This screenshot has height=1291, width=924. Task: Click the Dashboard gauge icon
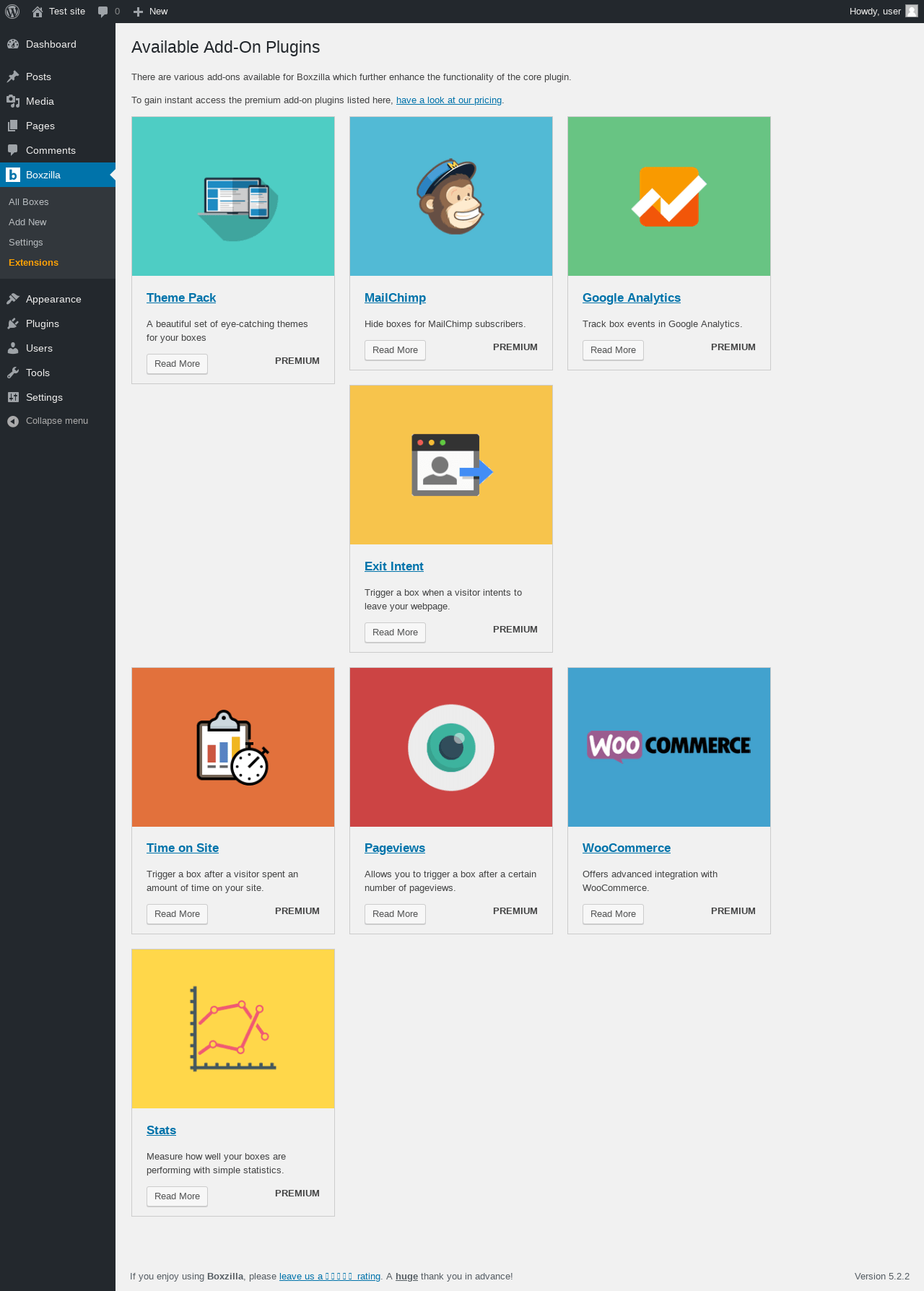pos(13,44)
